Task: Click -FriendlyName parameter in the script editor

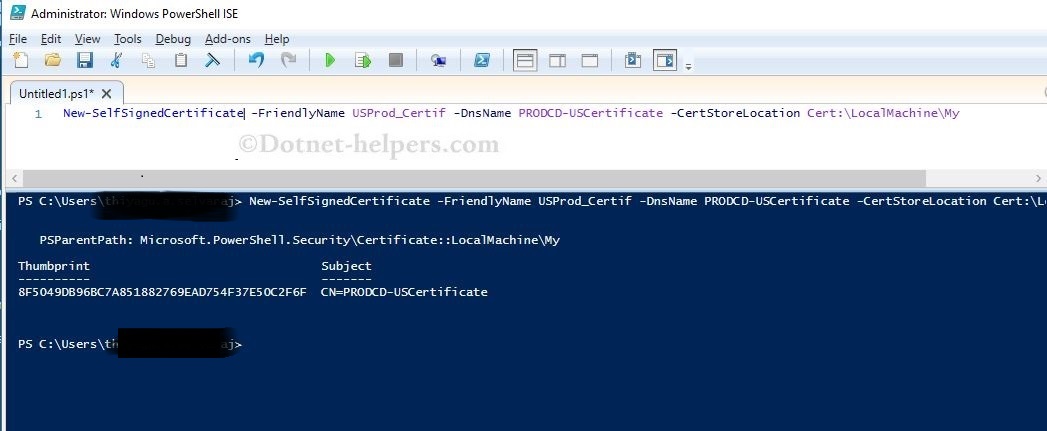Action: click(x=298, y=113)
